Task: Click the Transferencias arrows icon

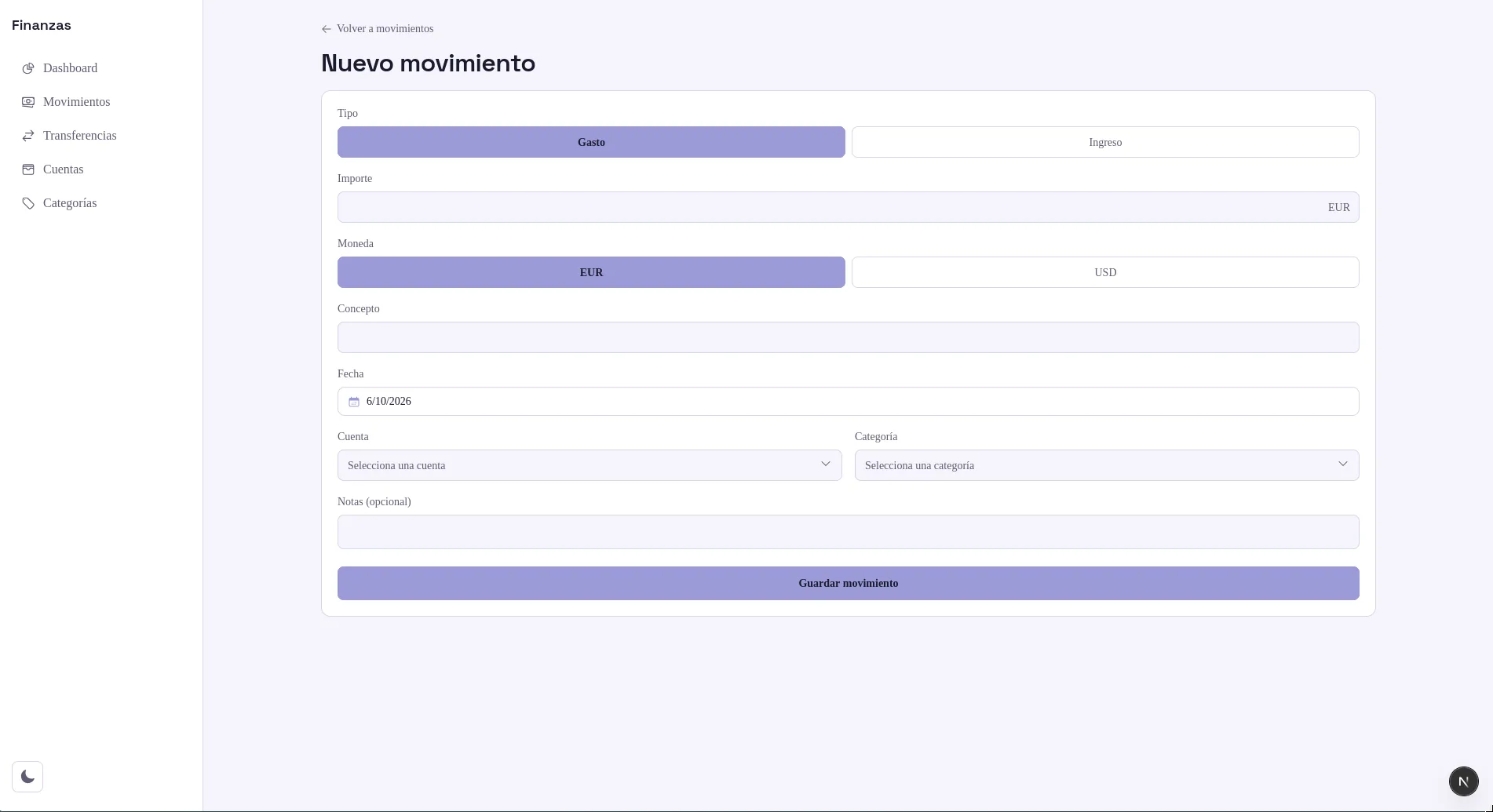Action: 28,136
